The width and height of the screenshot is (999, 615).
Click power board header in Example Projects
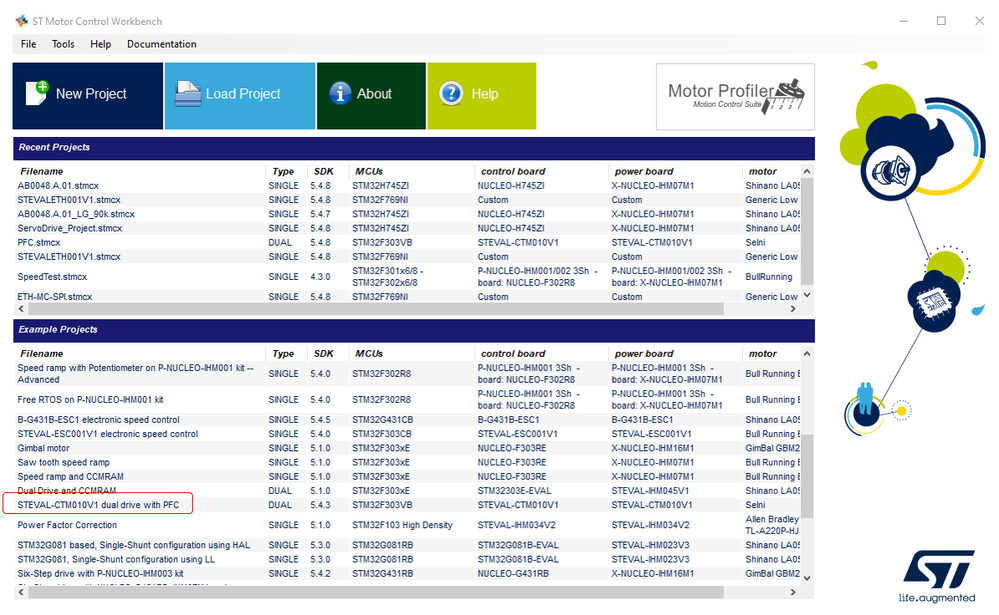(643, 354)
